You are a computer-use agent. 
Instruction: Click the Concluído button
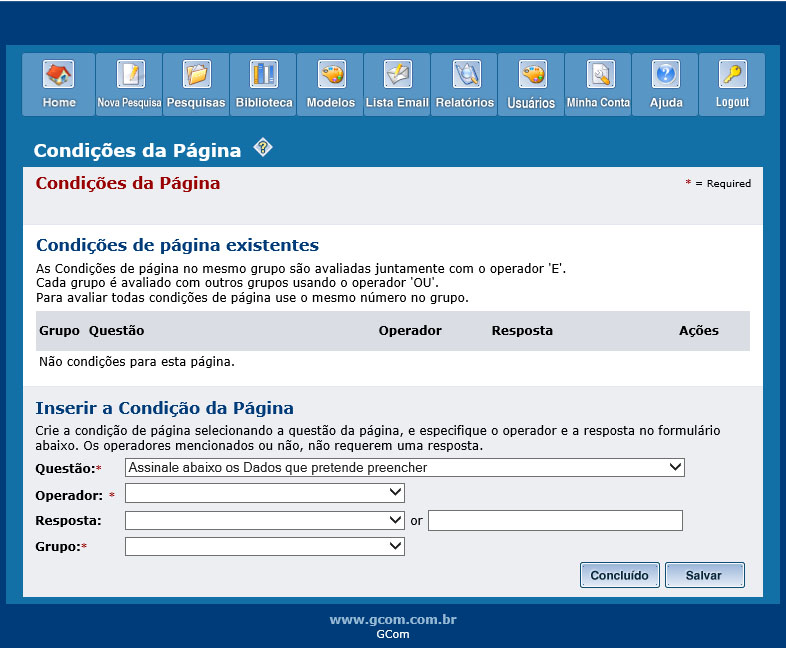[x=619, y=575]
